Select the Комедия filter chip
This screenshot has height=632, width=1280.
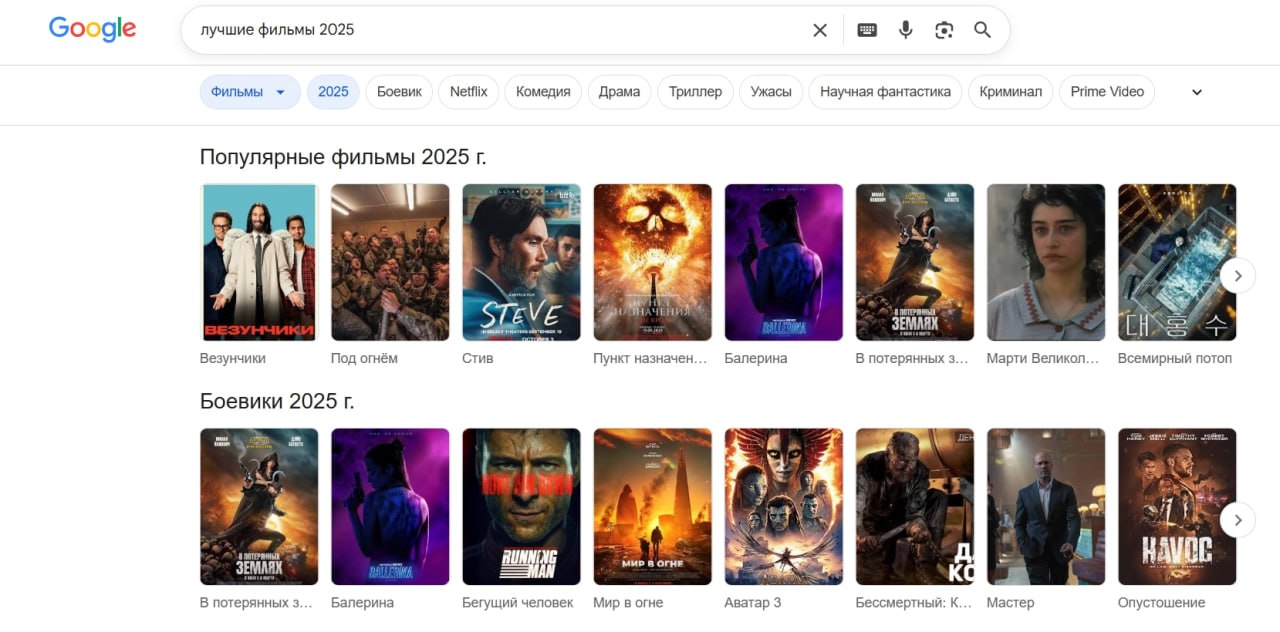point(543,92)
